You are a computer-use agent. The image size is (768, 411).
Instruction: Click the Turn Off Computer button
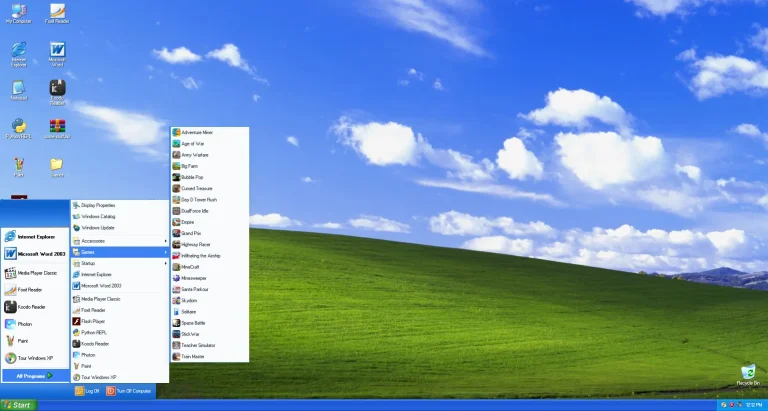[129, 391]
